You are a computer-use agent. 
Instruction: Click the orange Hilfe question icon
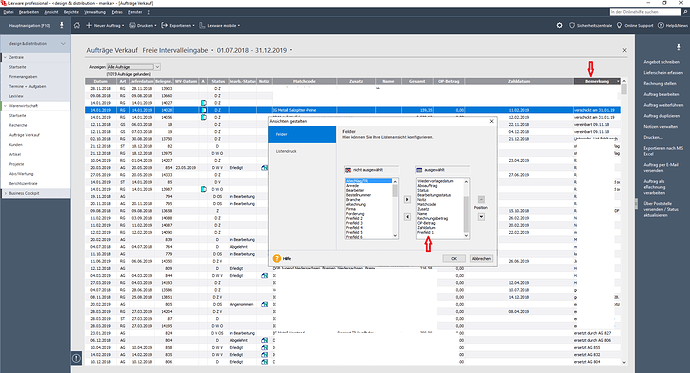(276, 259)
